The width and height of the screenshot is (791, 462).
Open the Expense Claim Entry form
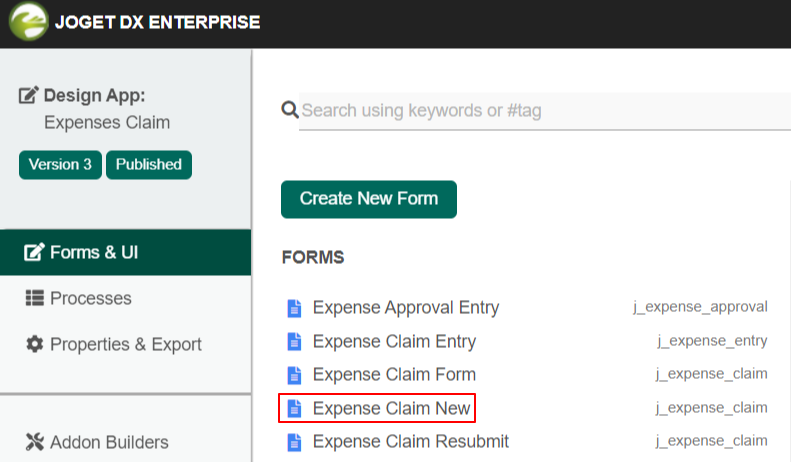point(394,342)
